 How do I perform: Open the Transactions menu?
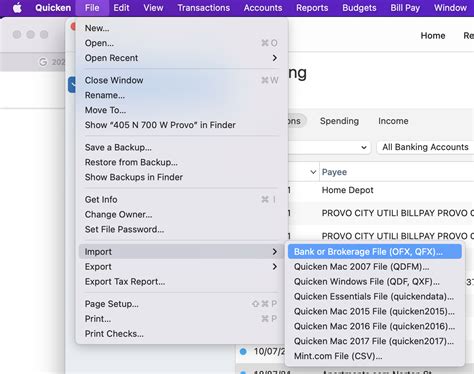click(204, 8)
